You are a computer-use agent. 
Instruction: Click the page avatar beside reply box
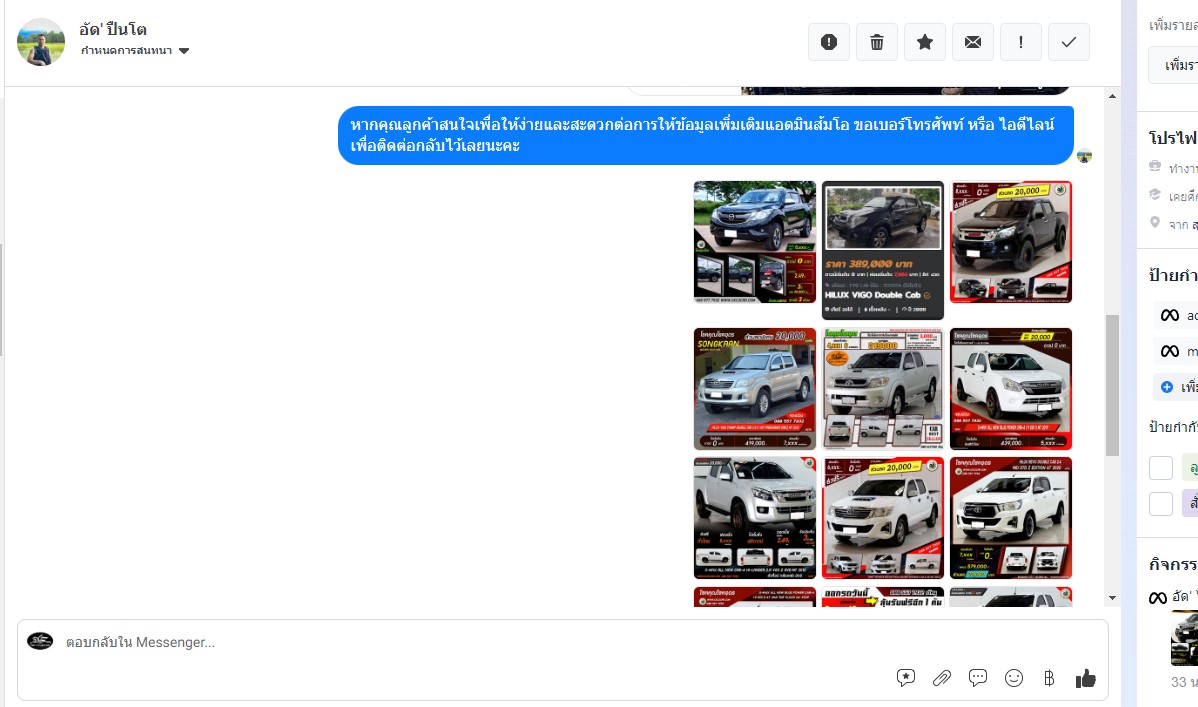[x=40, y=641]
